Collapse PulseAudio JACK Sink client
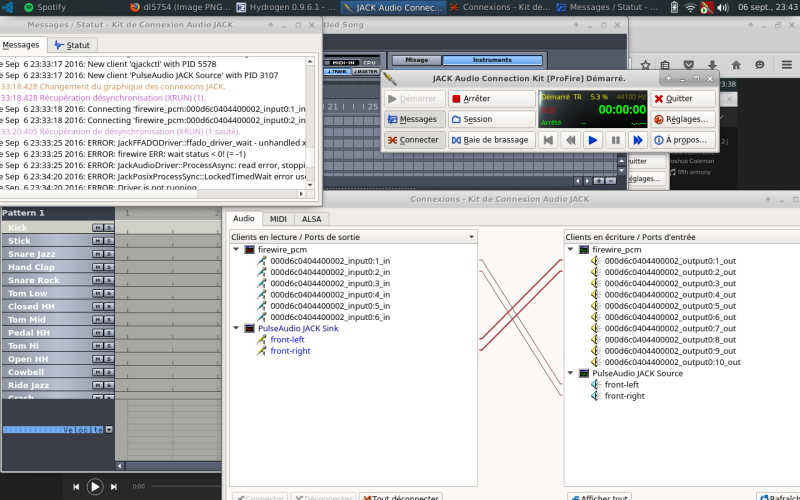 (x=236, y=327)
